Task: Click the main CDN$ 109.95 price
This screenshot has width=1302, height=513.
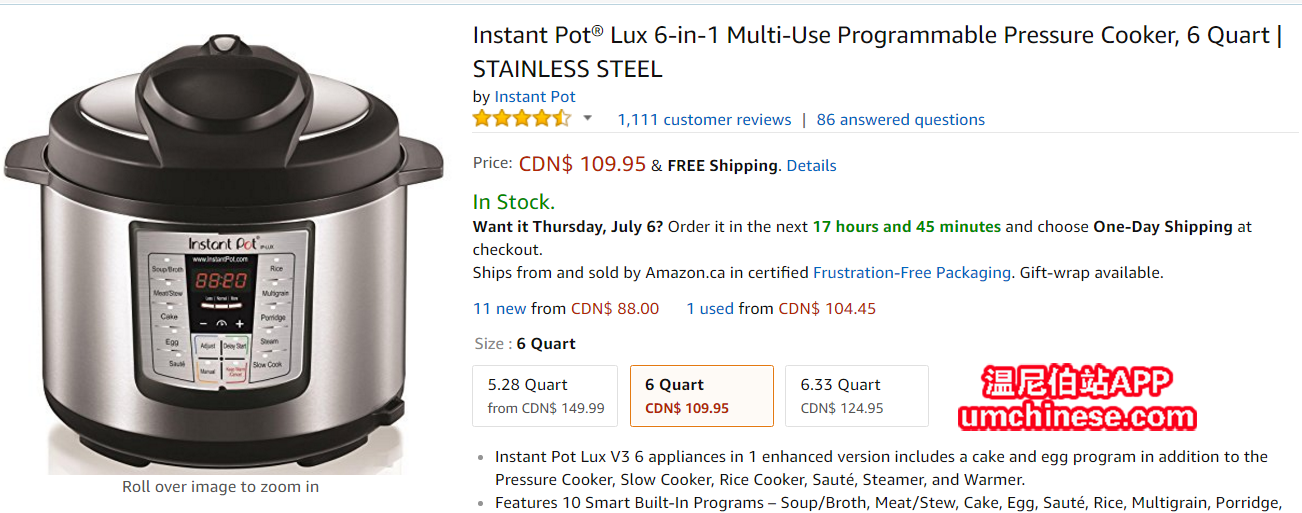Action: point(582,164)
